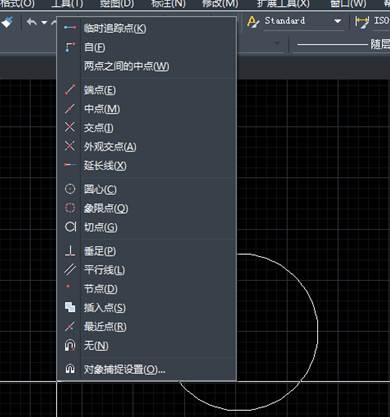This screenshot has width=390, height=417.
Task: Click the circle center icon beside 圆心(C)
Action: click(70, 189)
